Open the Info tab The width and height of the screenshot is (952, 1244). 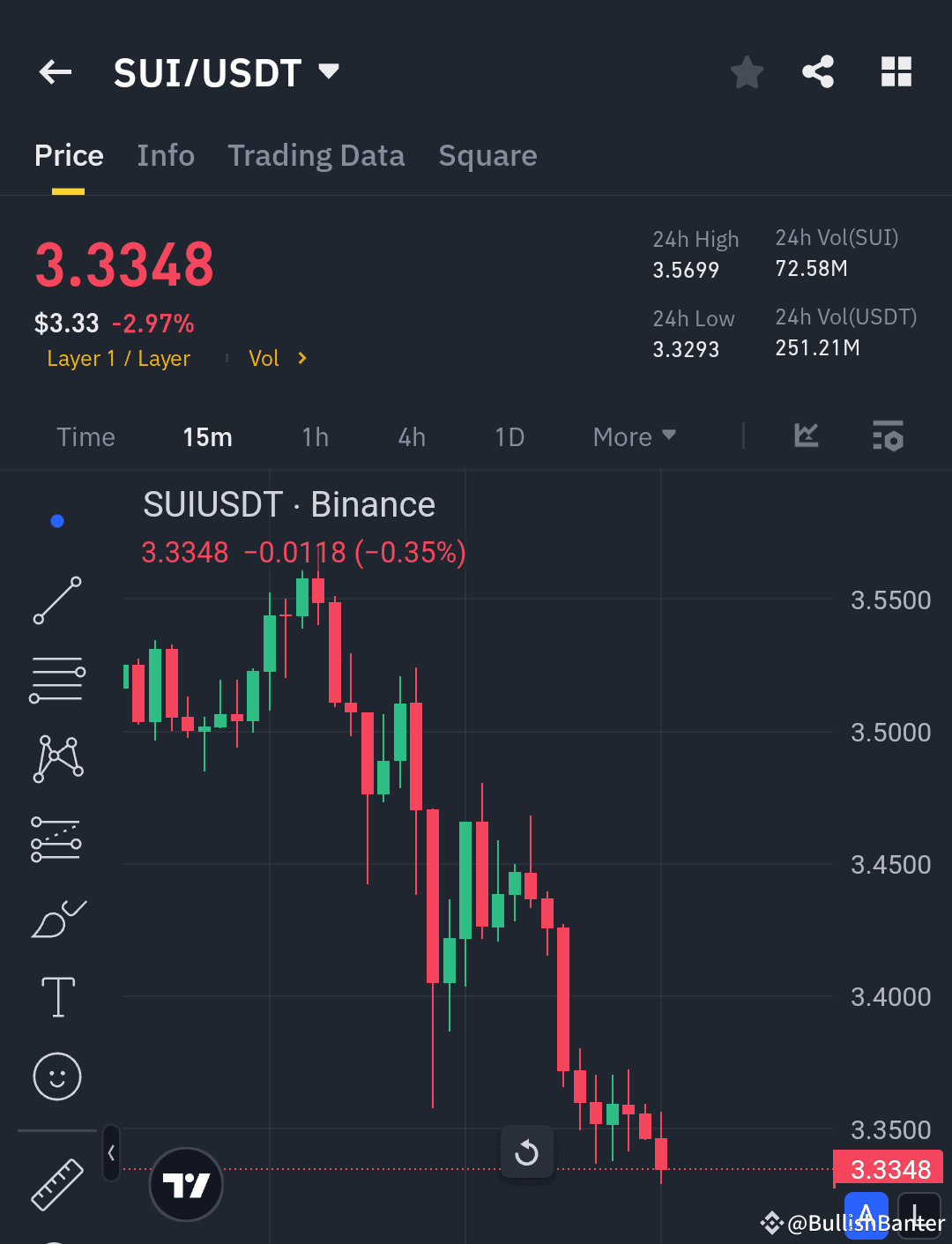(166, 155)
